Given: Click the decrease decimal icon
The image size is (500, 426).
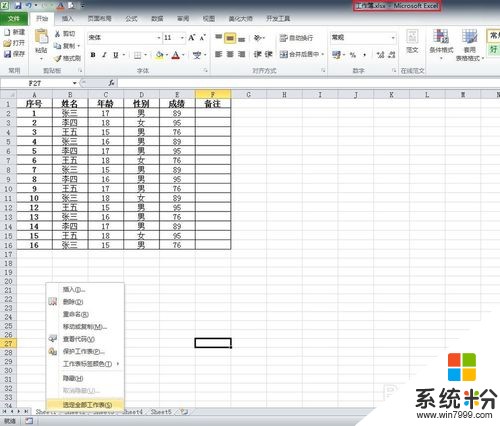Looking at the screenshot, I should click(x=392, y=55).
